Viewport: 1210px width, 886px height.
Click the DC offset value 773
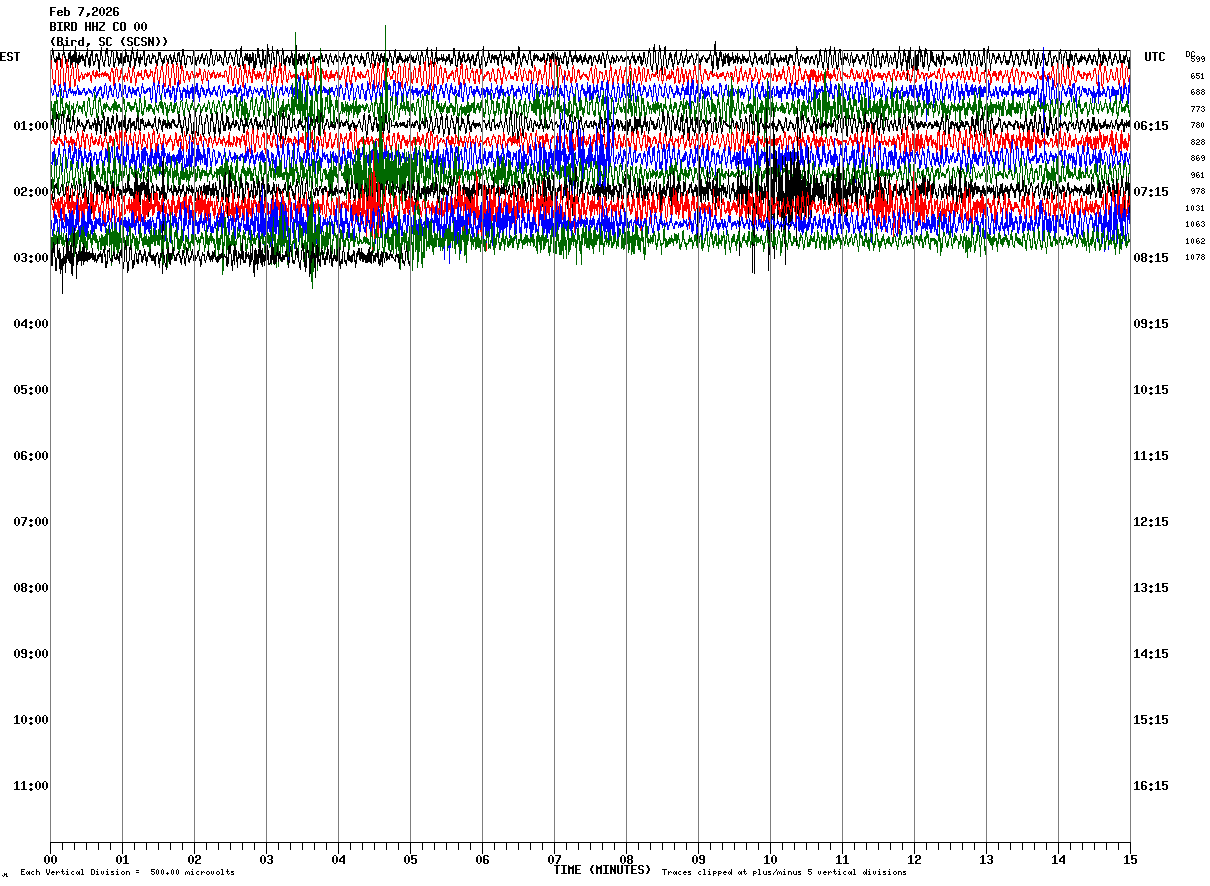1198,109
